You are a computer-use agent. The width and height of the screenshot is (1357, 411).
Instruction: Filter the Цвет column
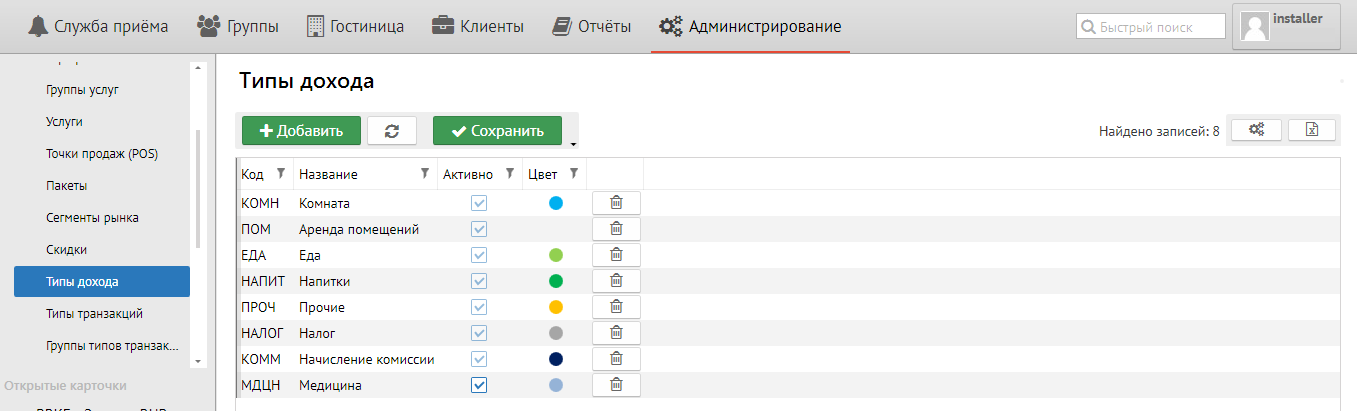pos(574,173)
